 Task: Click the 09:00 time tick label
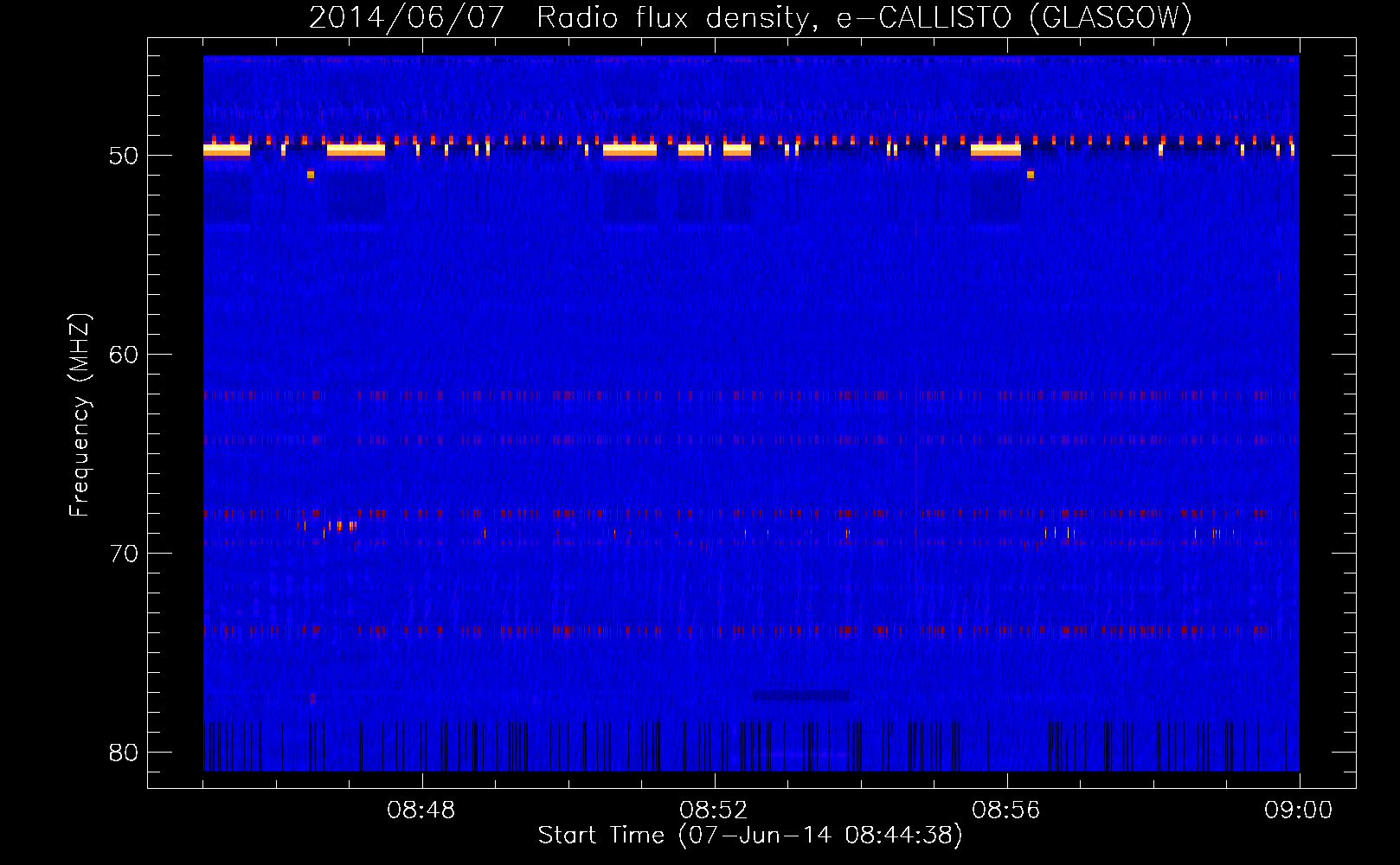click(1299, 811)
